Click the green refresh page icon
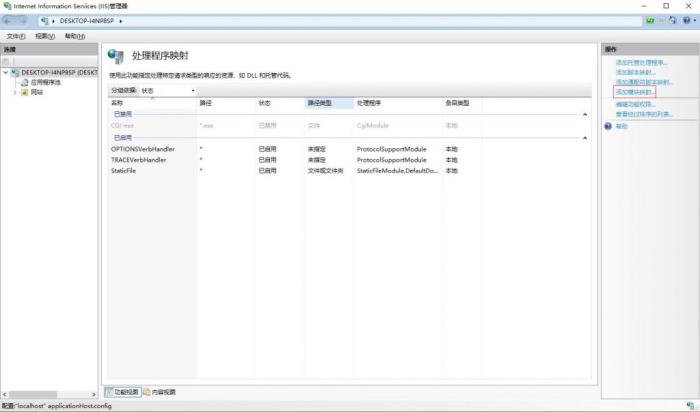This screenshot has width=700, height=412. [x=650, y=21]
